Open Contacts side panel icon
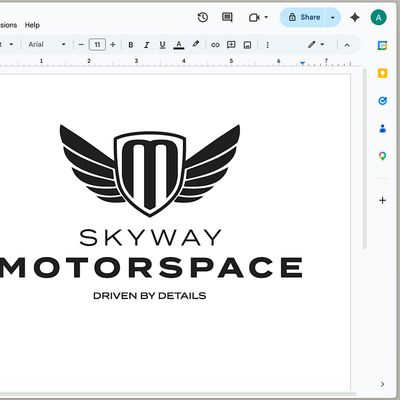This screenshot has height=400, width=400. 382,128
